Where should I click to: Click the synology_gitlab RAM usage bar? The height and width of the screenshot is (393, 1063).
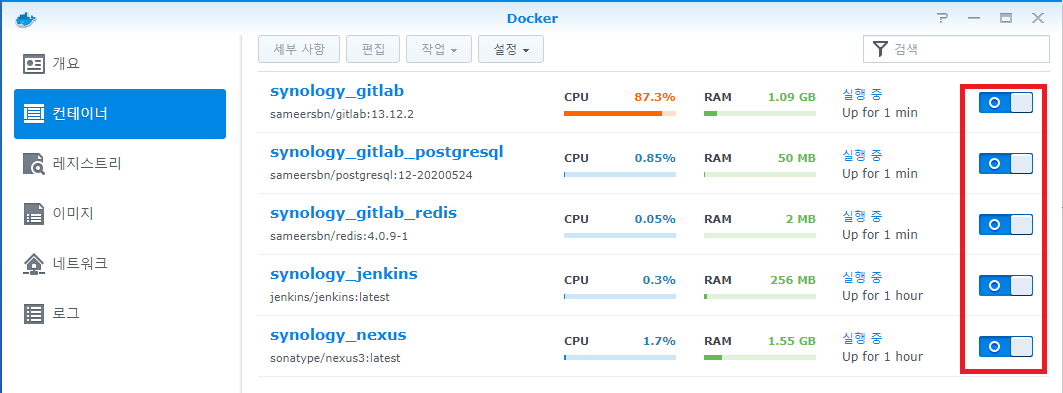coord(760,113)
